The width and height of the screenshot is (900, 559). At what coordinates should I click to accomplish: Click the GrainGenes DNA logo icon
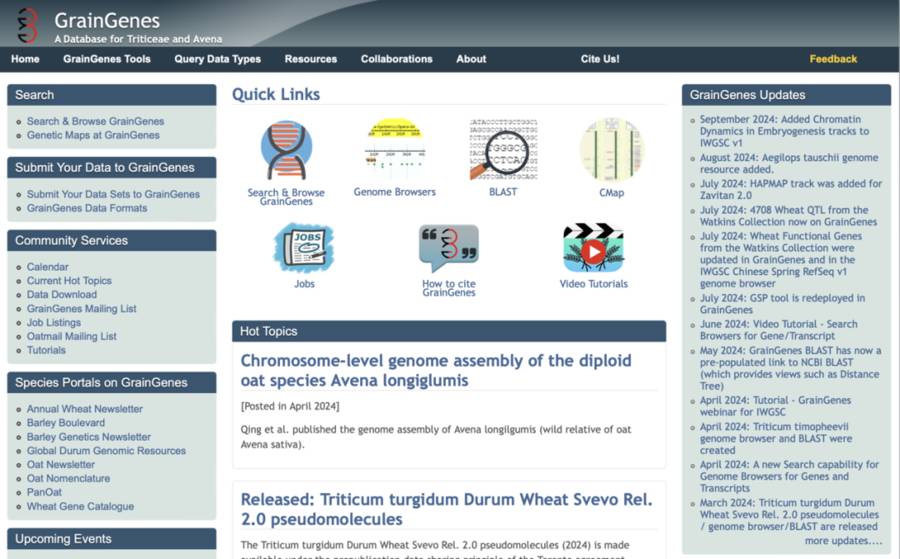point(27,25)
